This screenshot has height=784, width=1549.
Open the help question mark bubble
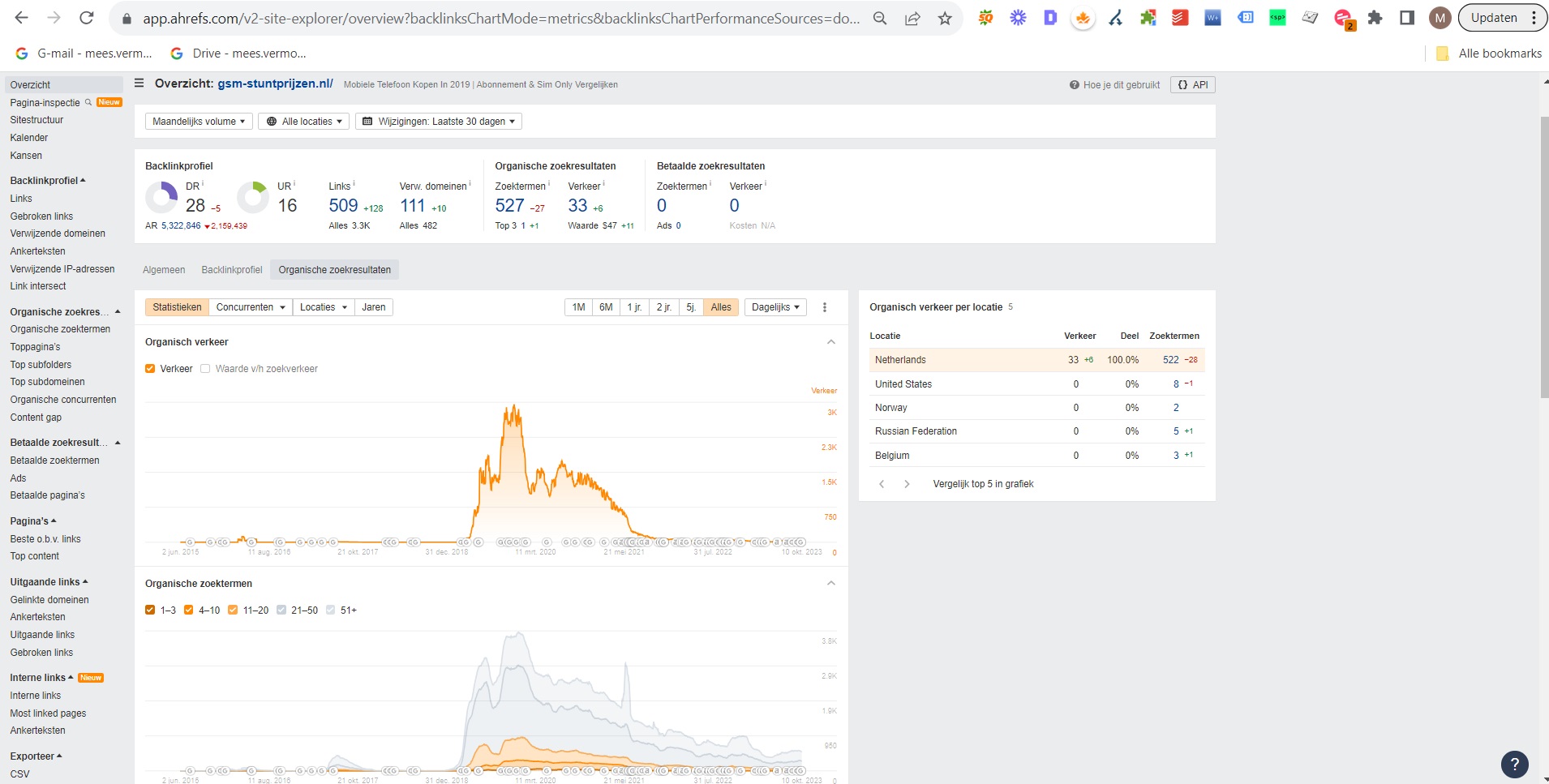[1514, 764]
